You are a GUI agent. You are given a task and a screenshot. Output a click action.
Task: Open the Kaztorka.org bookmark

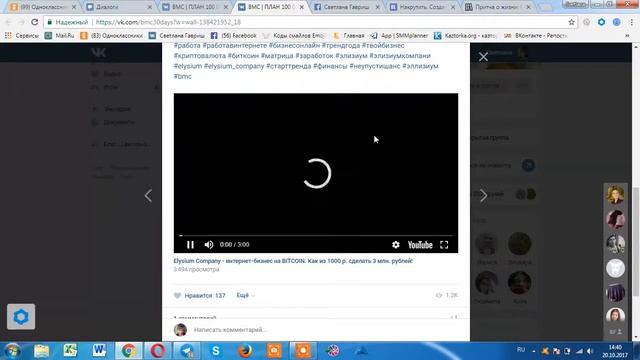(465, 36)
